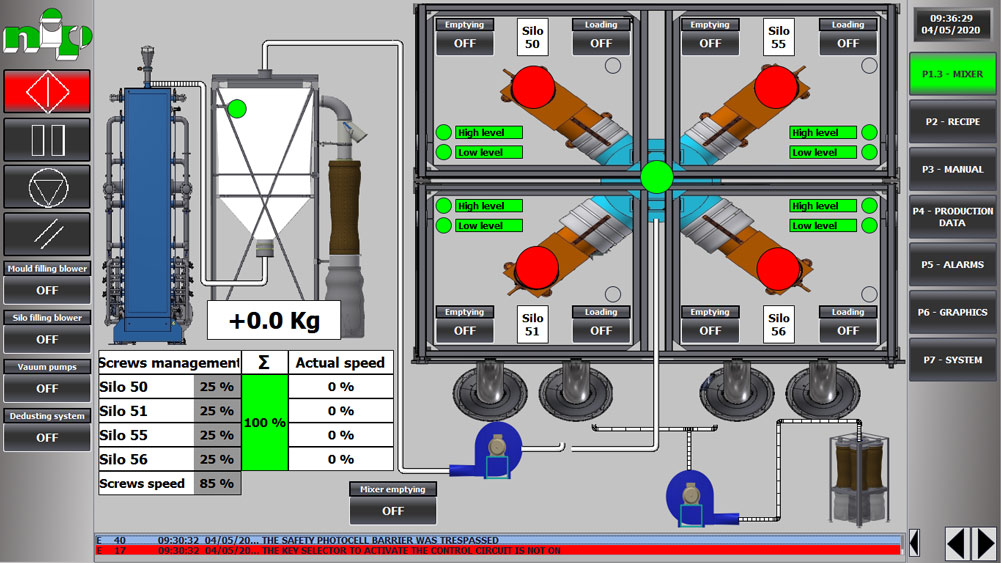Click the red diamond start icon
Image resolution: width=1001 pixels, height=563 pixels.
point(47,92)
